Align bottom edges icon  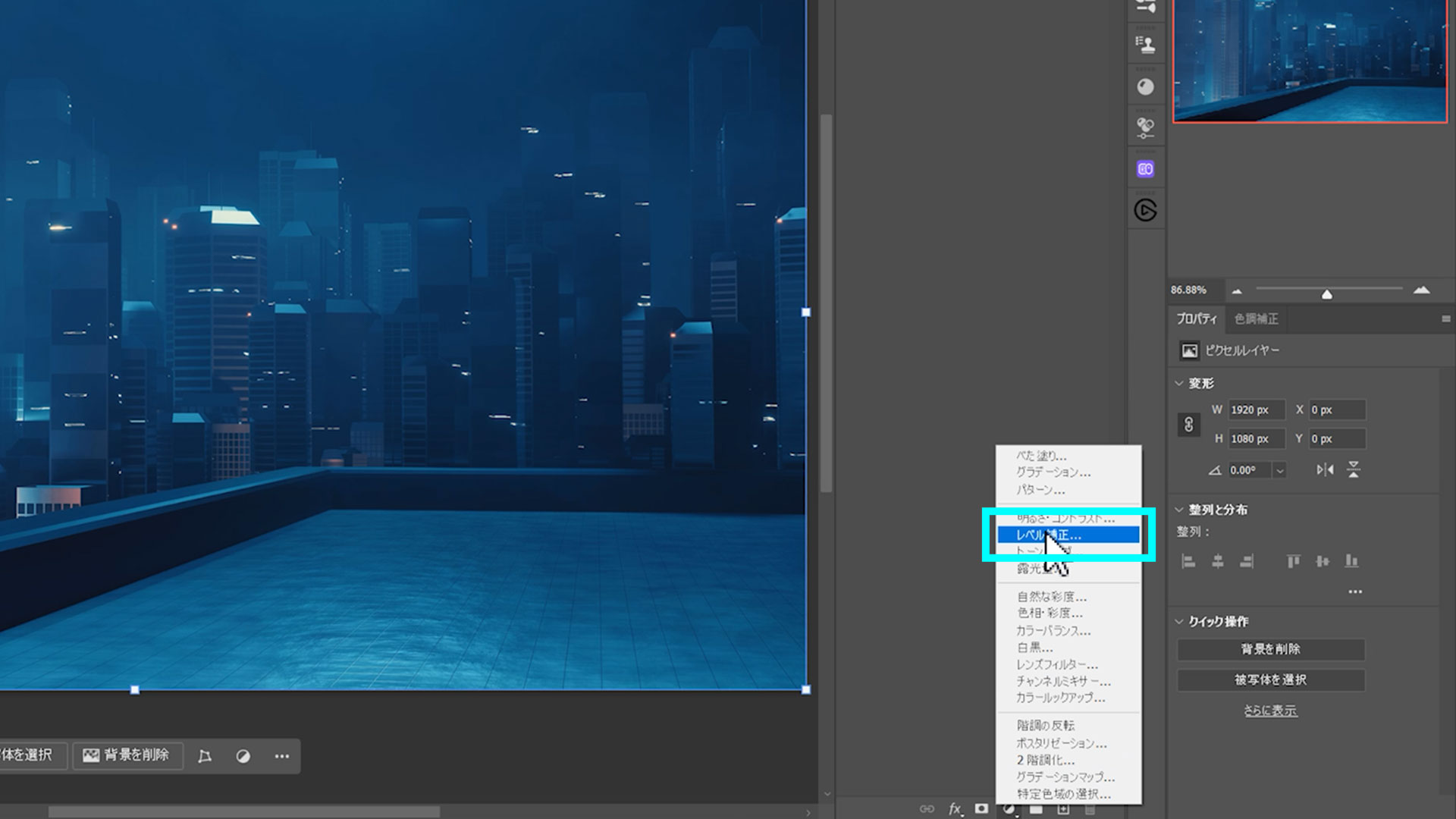[x=1351, y=561]
